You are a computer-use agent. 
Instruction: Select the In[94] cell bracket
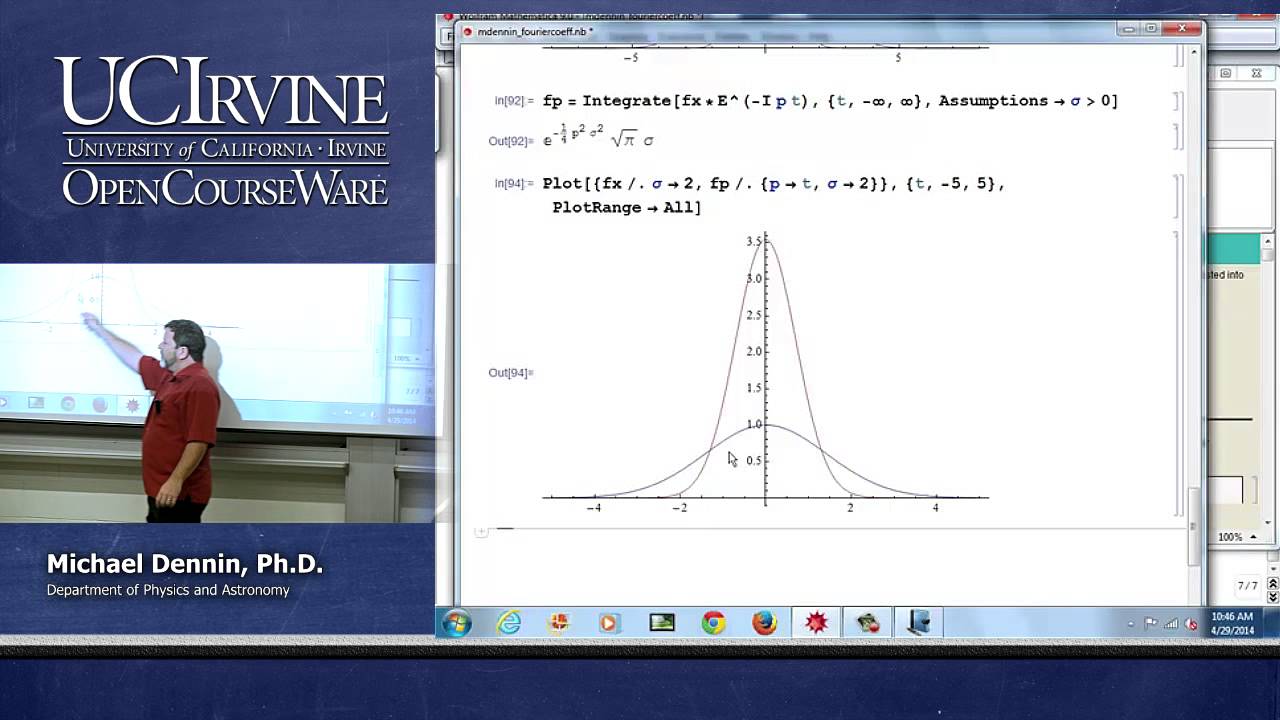coord(1178,196)
